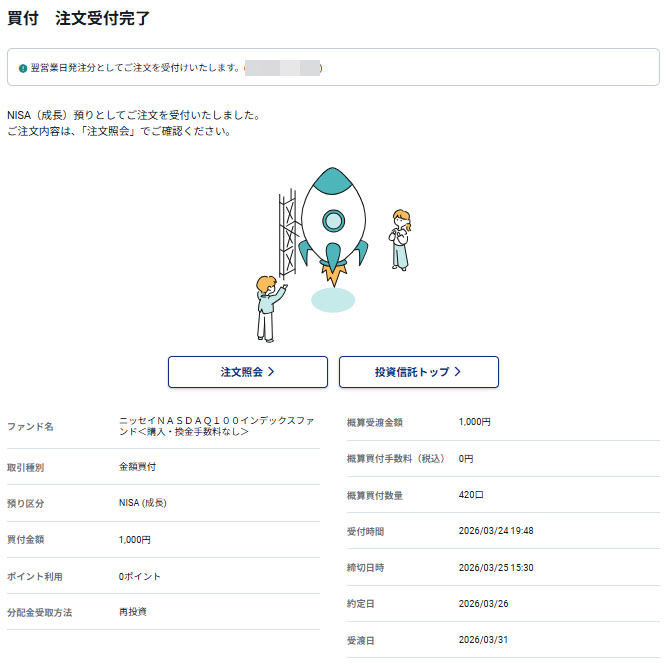666x666 pixels.
Task: Click the rocket's orange flame
Action: coord(333,271)
